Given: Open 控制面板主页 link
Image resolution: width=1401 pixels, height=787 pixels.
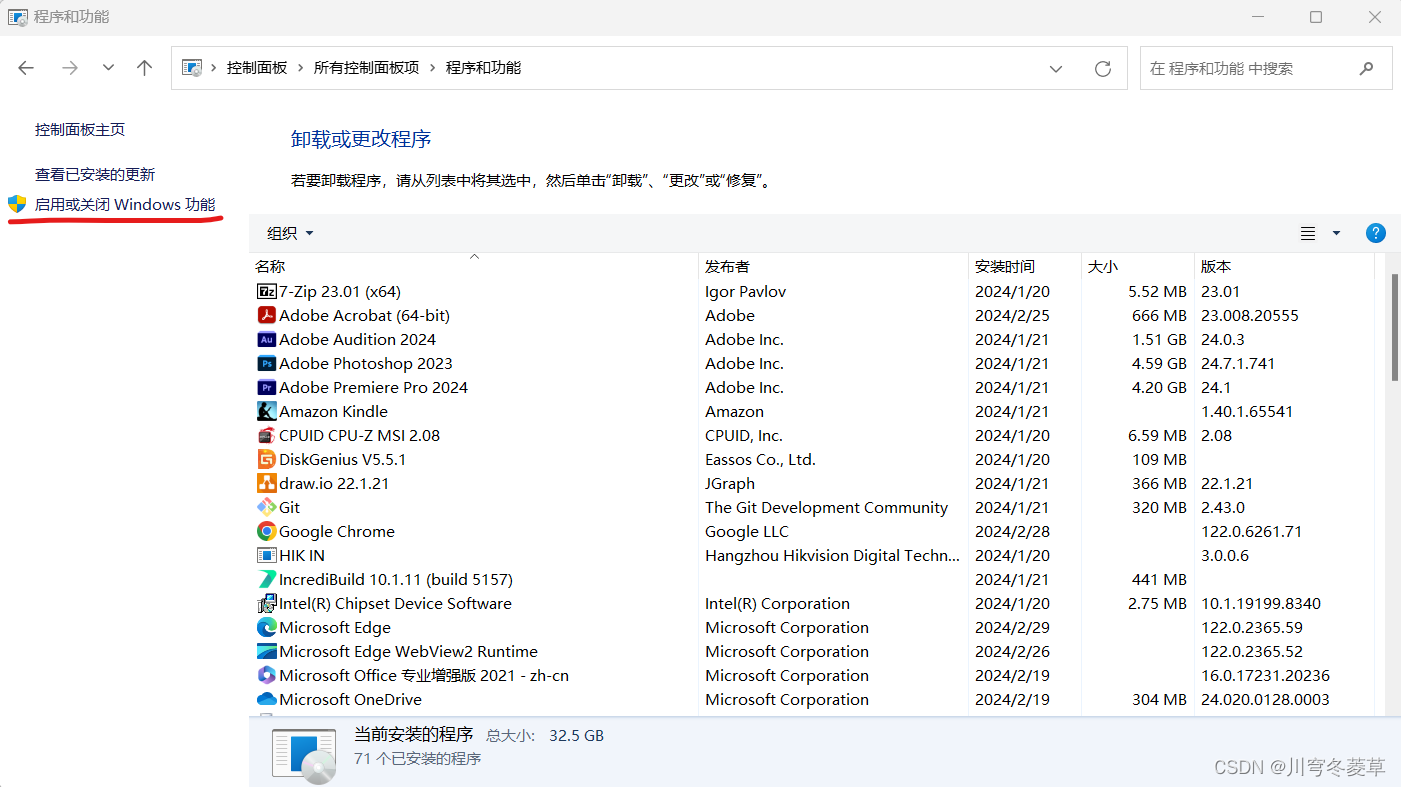Looking at the screenshot, I should 80,130.
